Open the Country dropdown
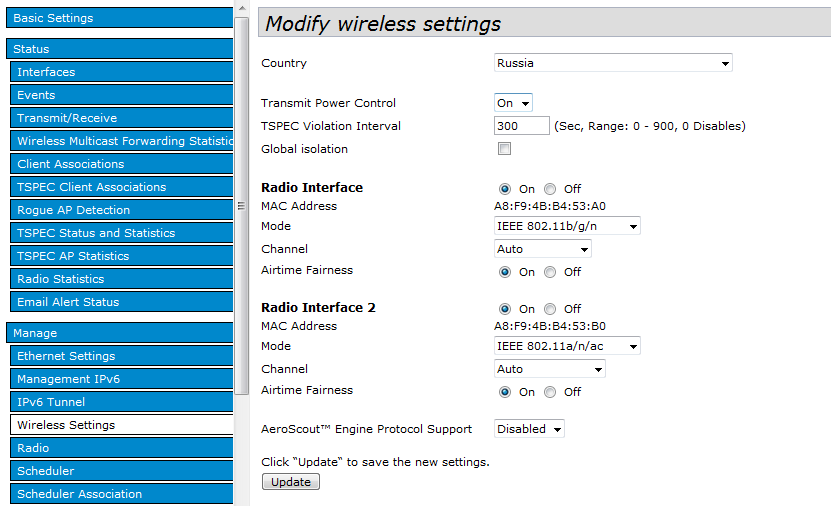 click(613, 63)
